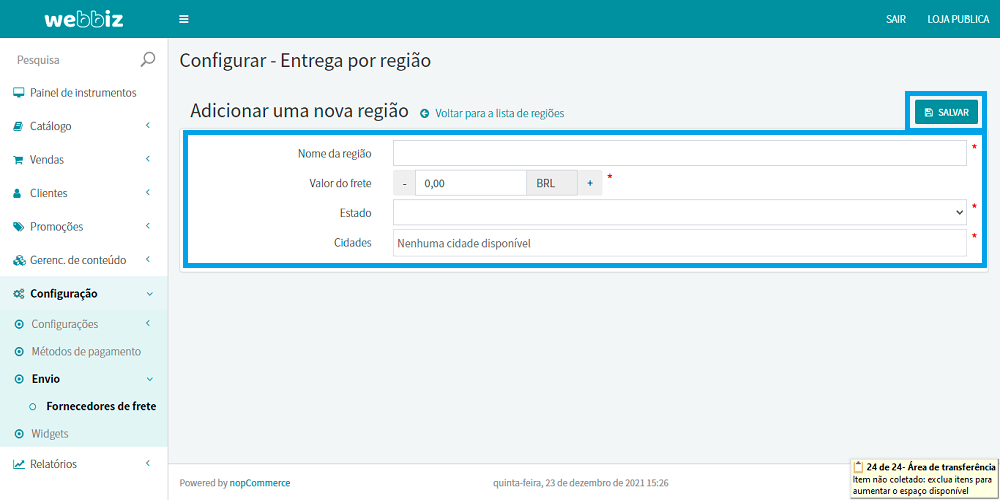The height and width of the screenshot is (500, 1000).
Task: Click the Relatórios chart icon
Action: pyautogui.click(x=18, y=464)
